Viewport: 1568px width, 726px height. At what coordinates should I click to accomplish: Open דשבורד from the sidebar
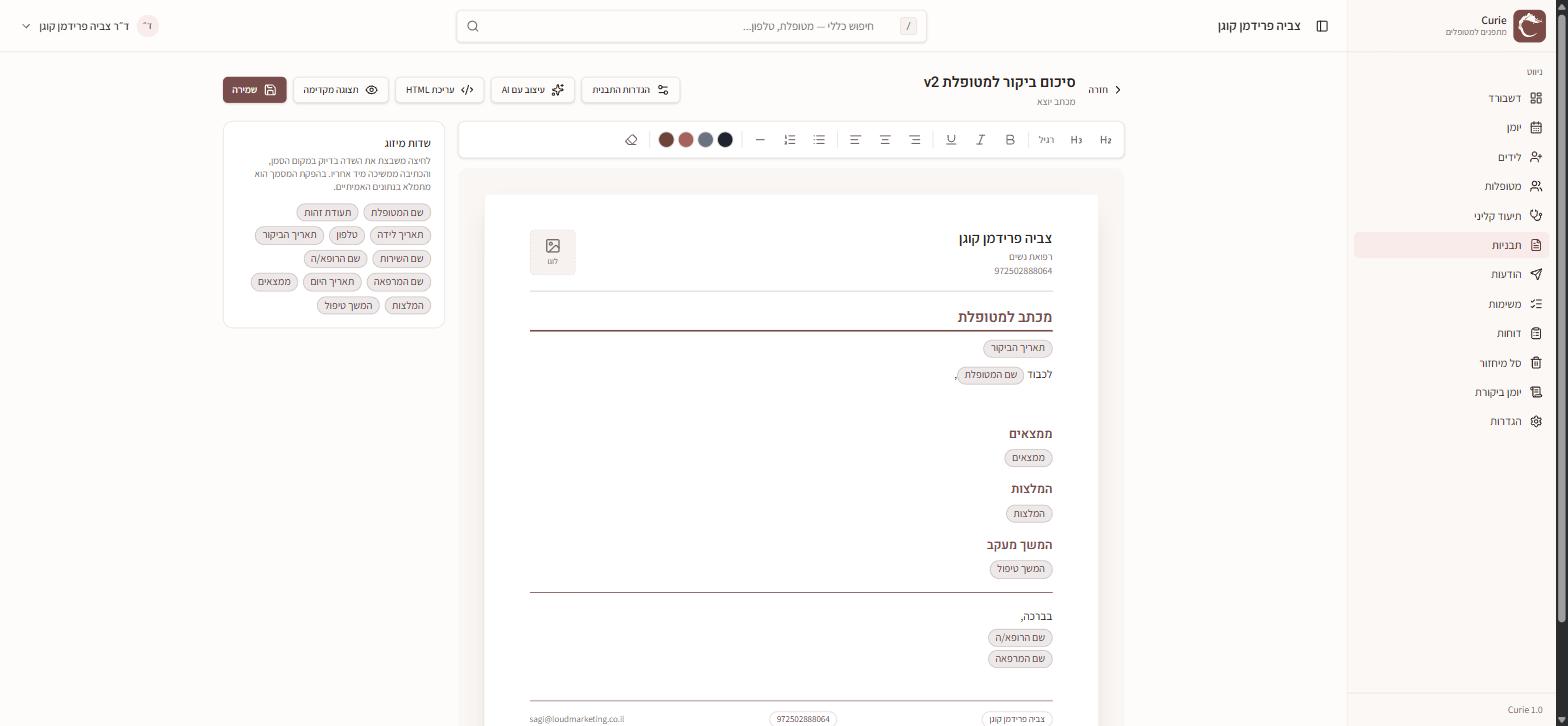(x=1451, y=98)
